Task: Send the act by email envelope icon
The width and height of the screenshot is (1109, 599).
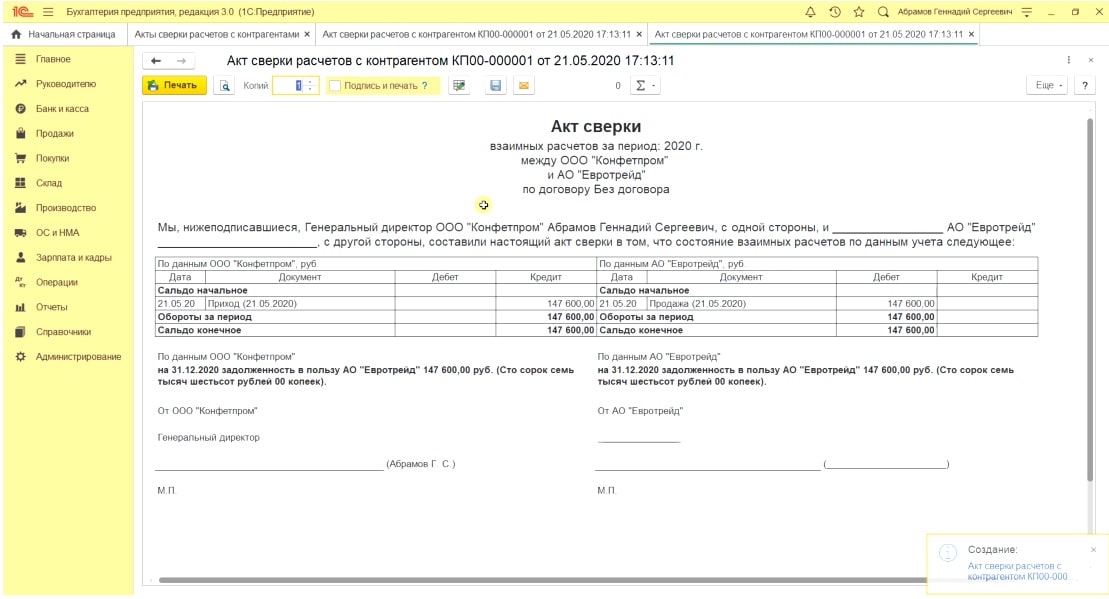Action: click(x=523, y=86)
